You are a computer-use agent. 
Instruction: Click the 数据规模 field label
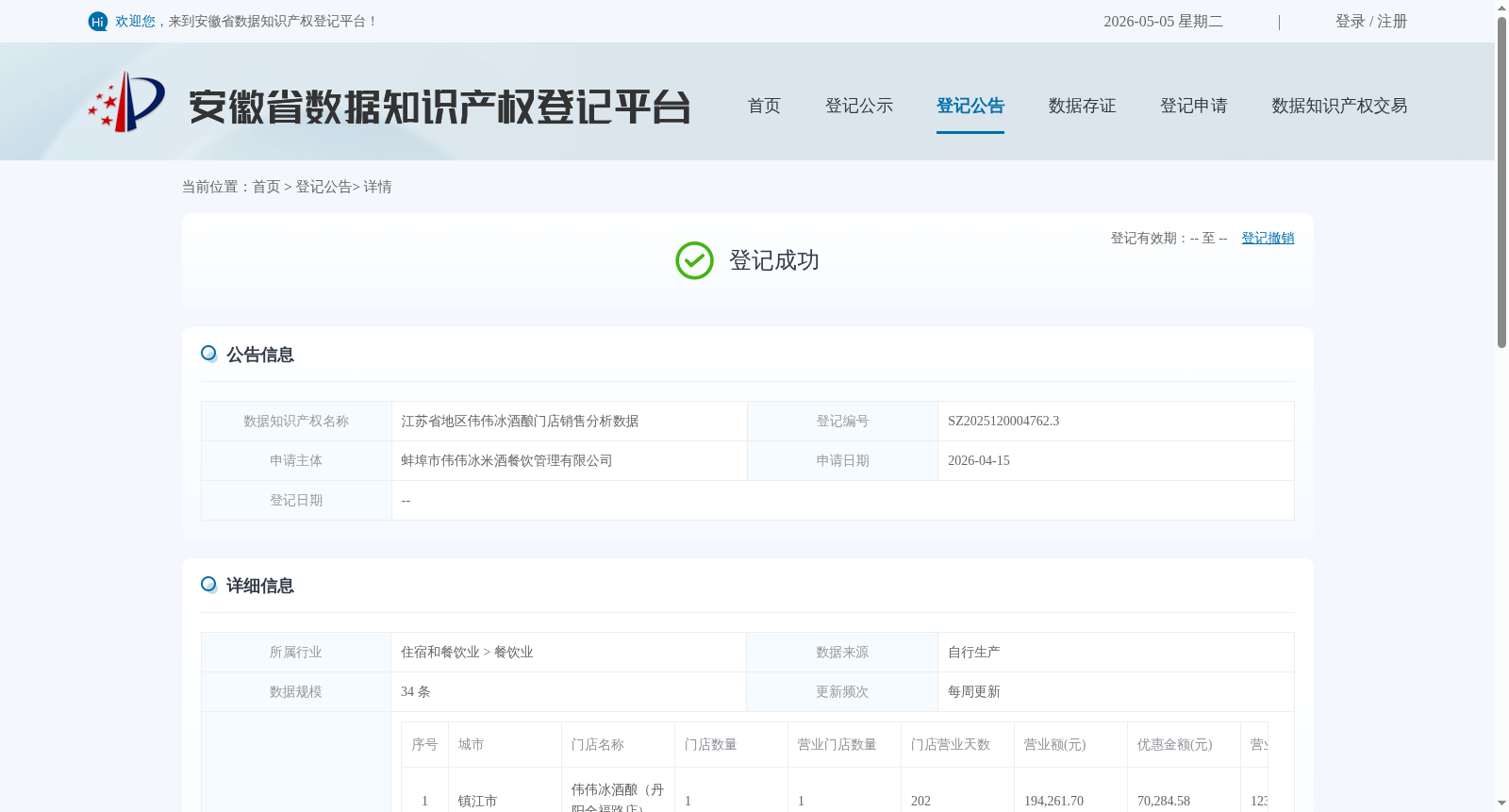[296, 691]
